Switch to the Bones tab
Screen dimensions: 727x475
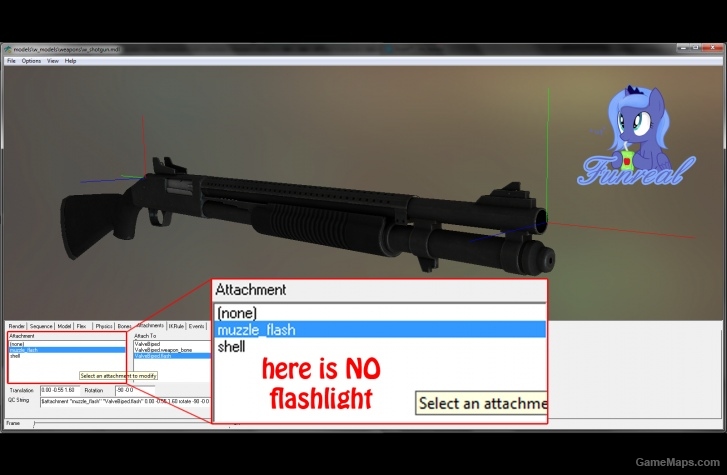click(124, 326)
